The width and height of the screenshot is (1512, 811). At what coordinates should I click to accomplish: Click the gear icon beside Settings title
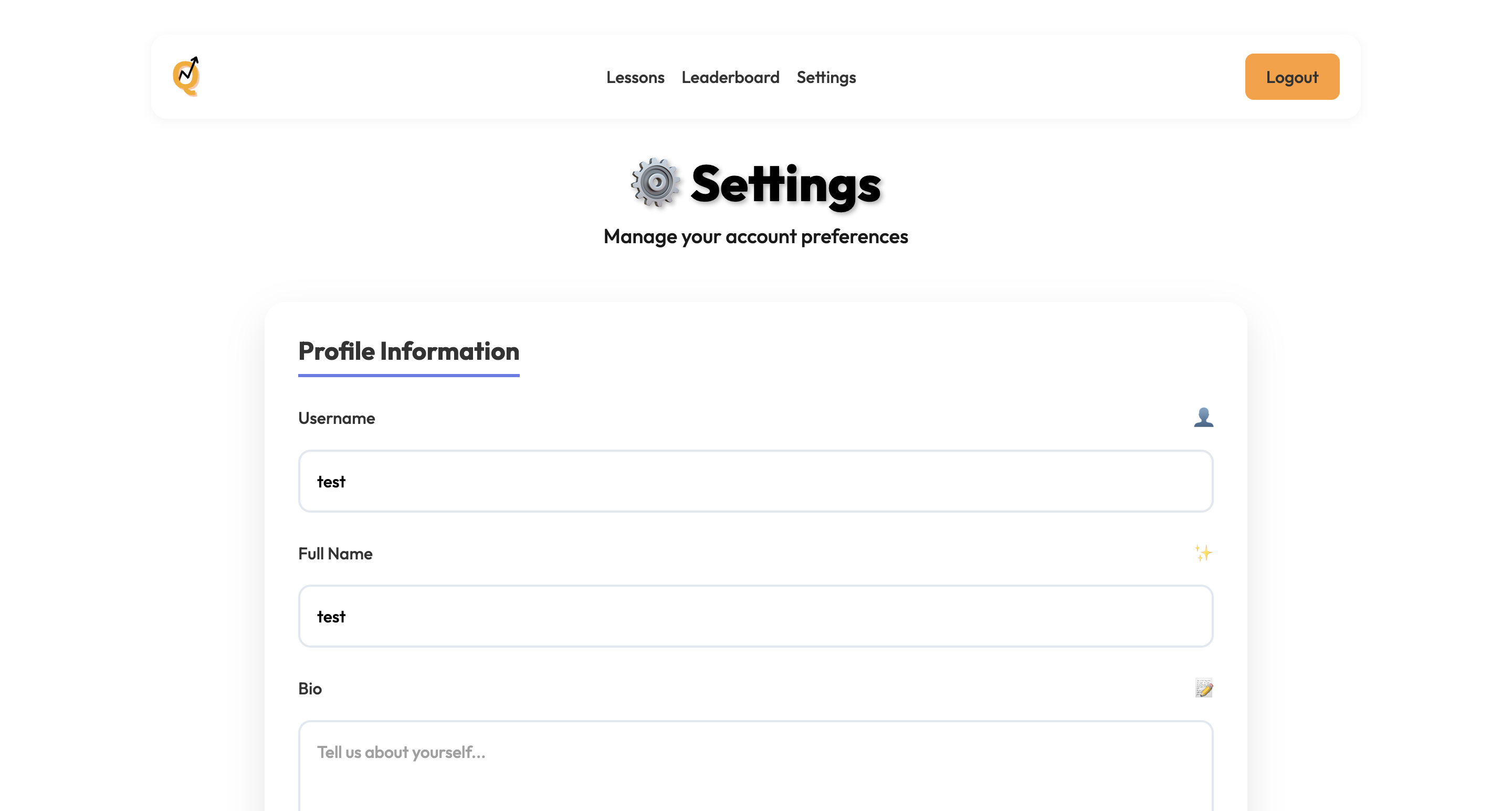click(656, 183)
